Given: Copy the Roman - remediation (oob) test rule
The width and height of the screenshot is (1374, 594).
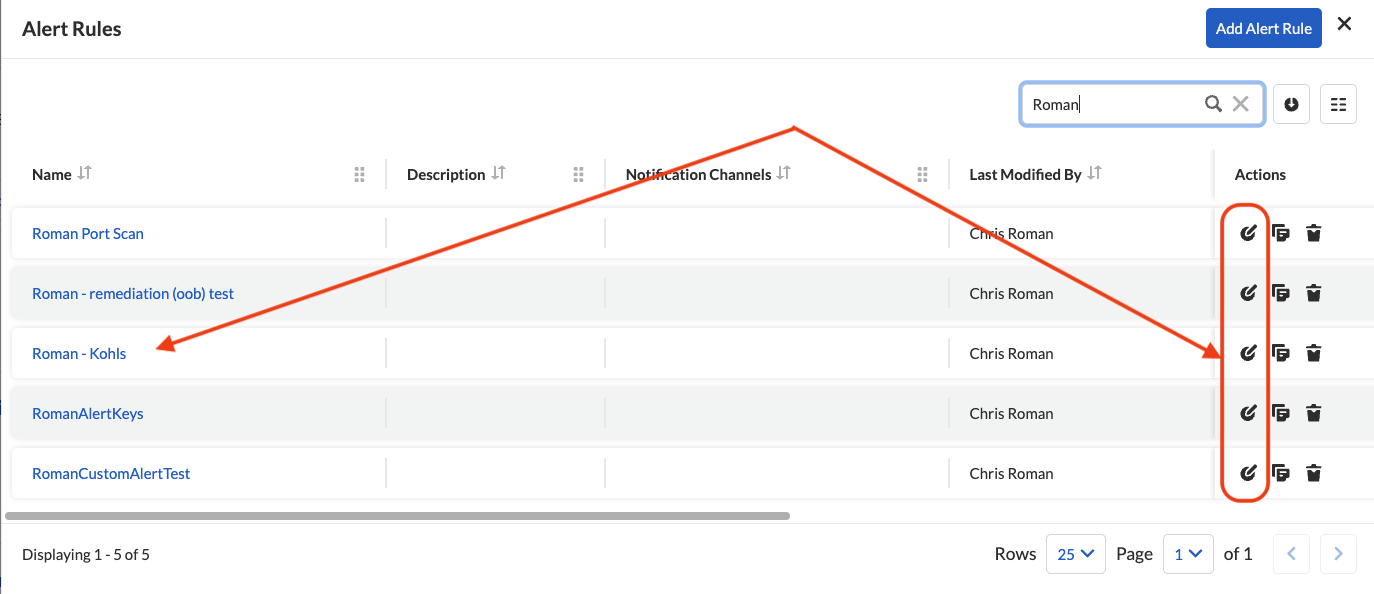Looking at the screenshot, I should (1280, 294).
